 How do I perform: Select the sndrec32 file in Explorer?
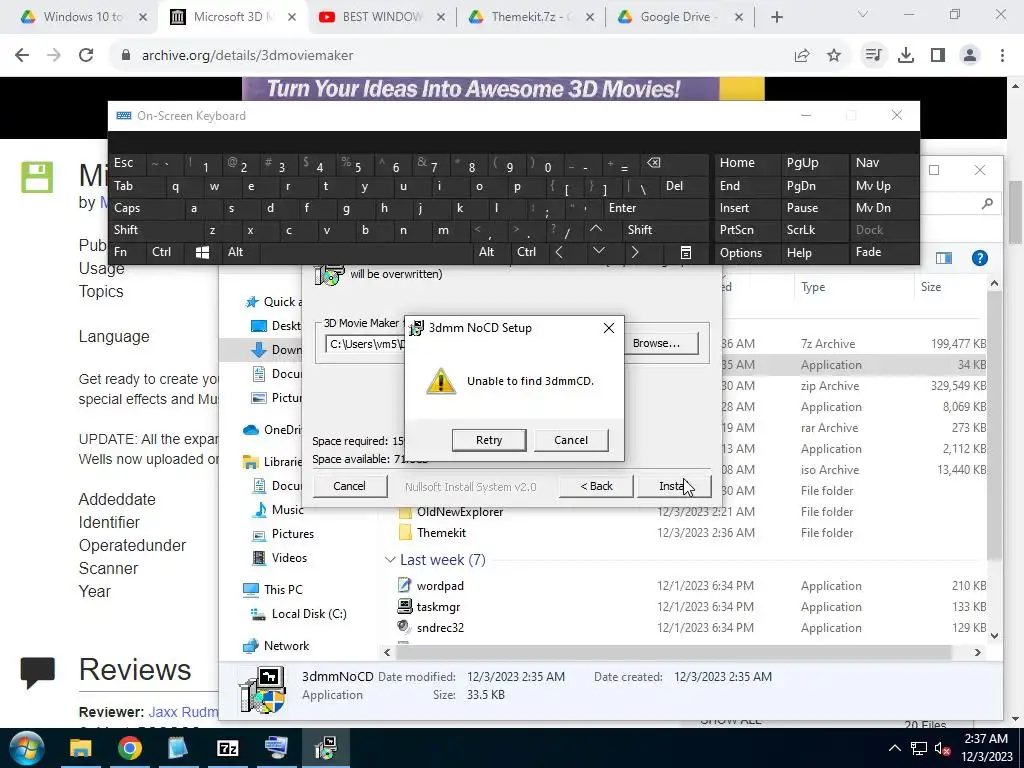tap(440, 628)
